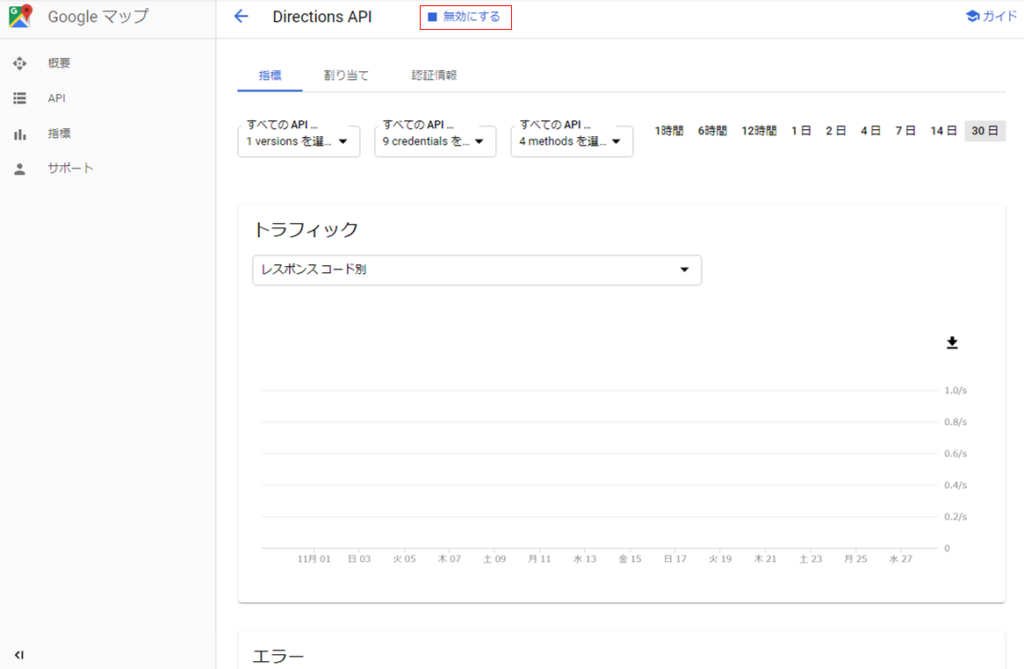Open the 4 methods filter dropdown
The width and height of the screenshot is (1024, 669).
click(571, 141)
